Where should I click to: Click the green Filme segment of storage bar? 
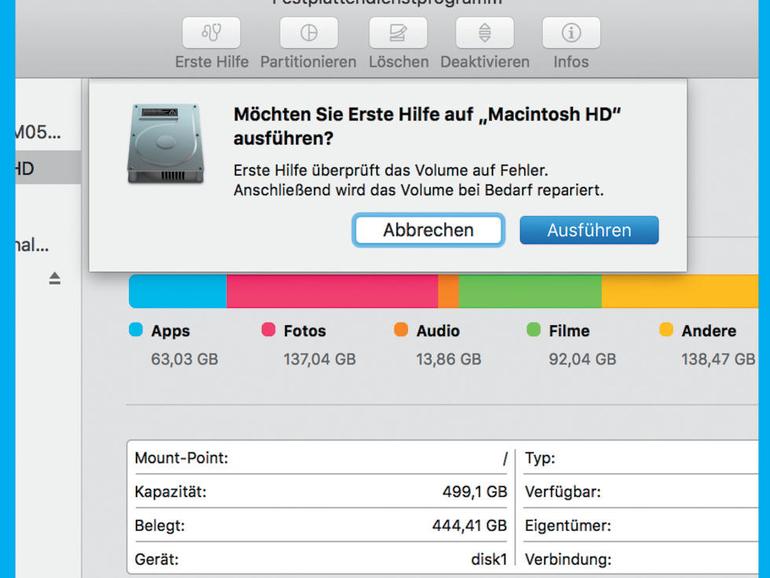[x=530, y=291]
